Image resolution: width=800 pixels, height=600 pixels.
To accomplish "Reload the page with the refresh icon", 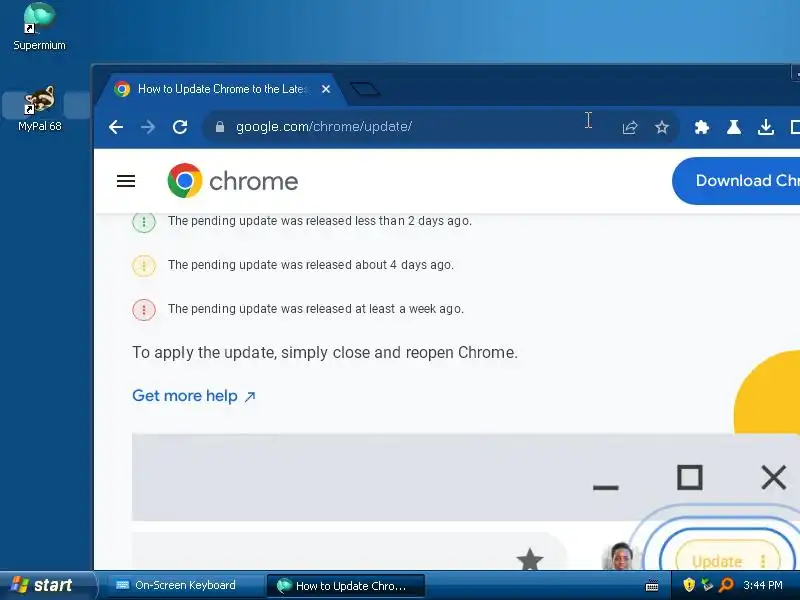I will 180,127.
